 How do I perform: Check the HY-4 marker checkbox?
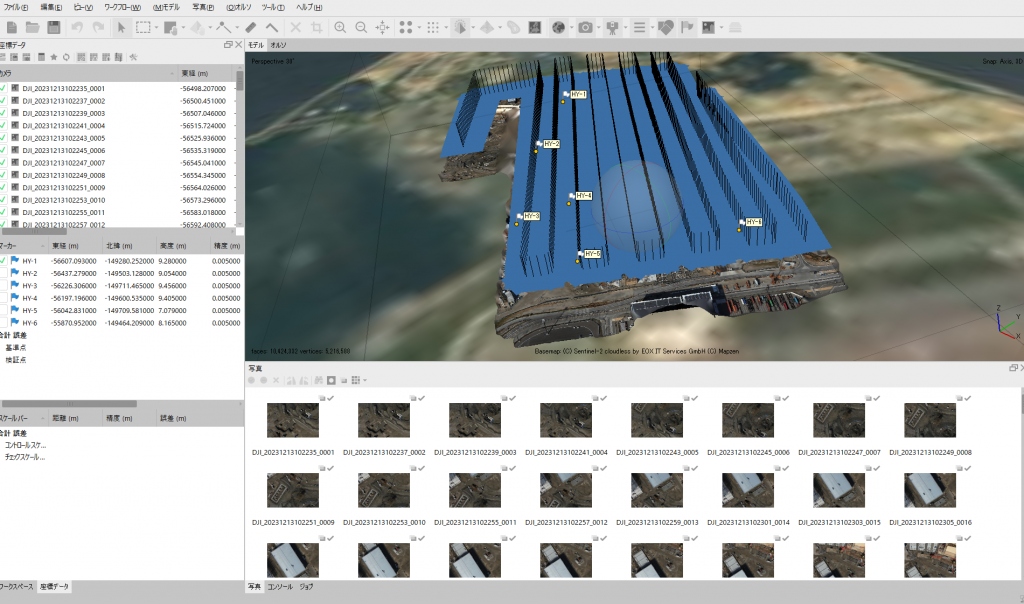3,298
